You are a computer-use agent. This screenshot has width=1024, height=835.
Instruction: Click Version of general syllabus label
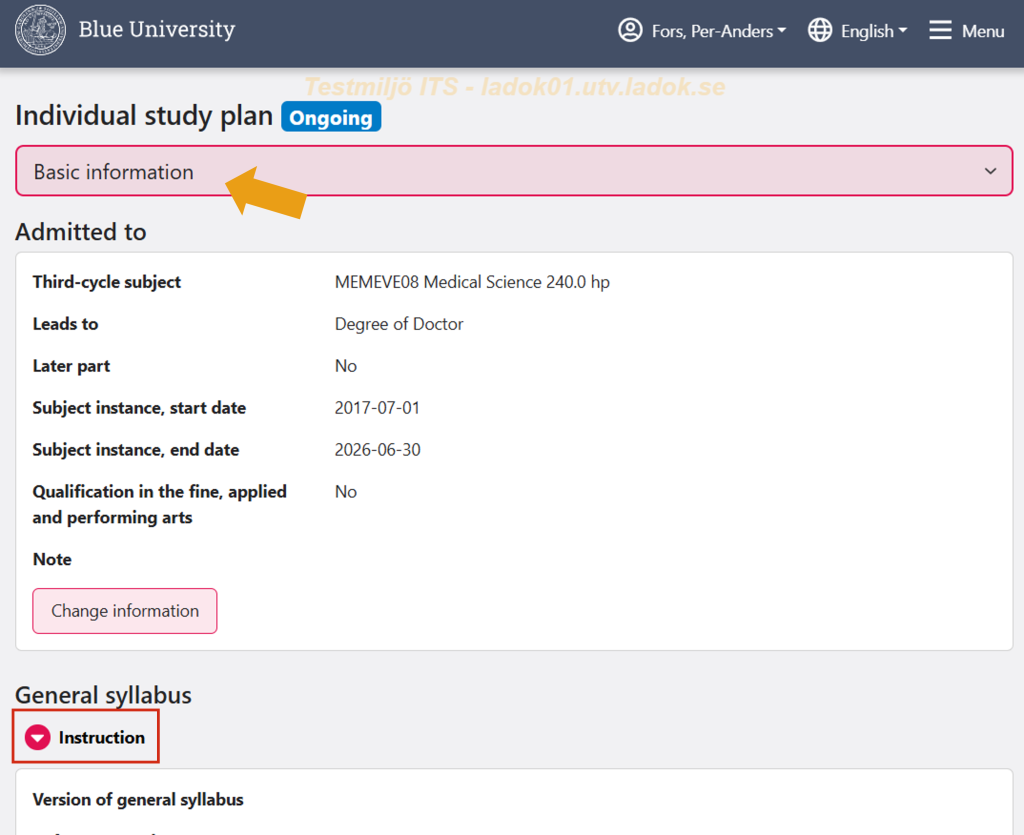pos(138,800)
